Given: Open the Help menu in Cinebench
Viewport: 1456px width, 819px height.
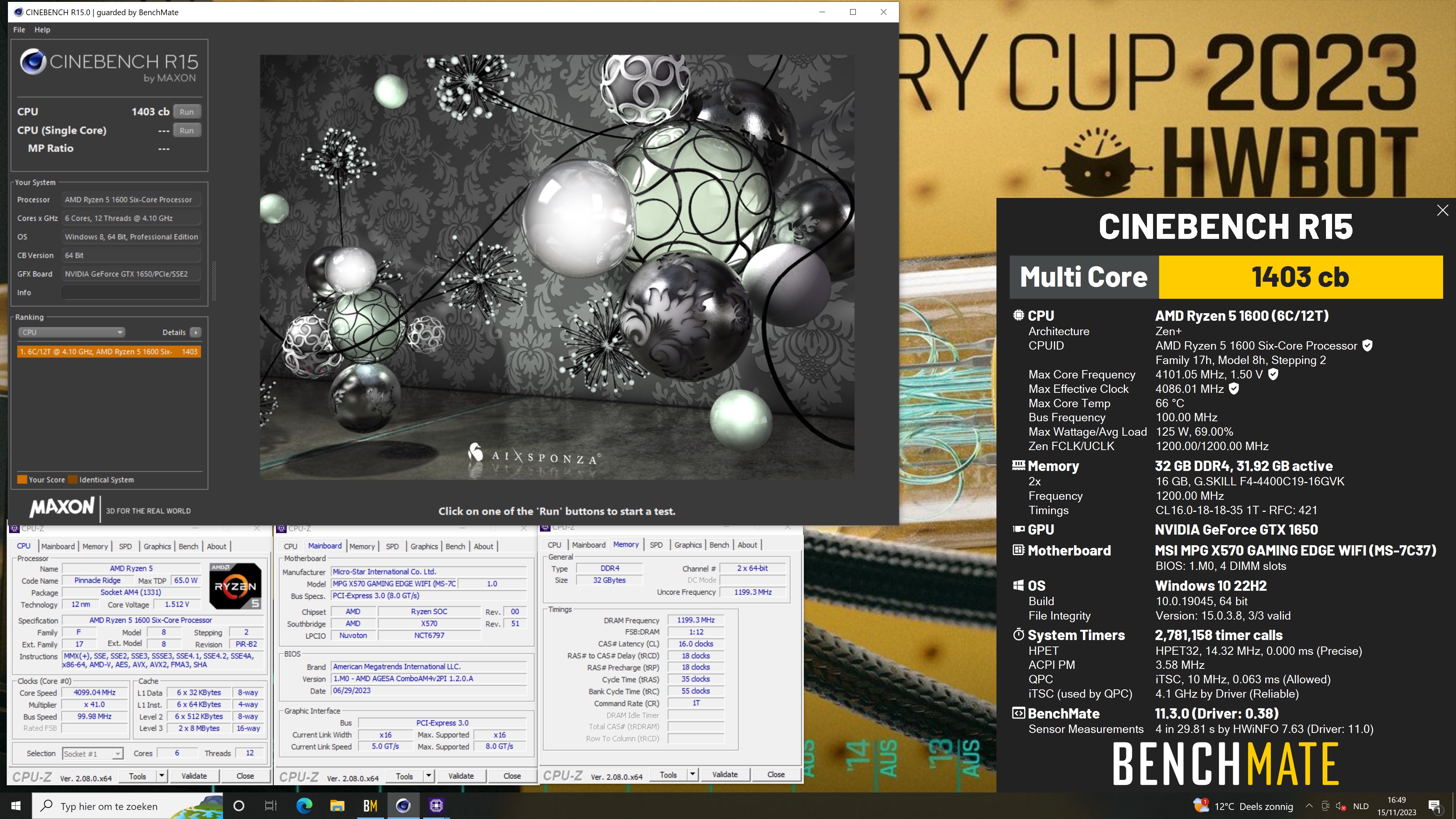Looking at the screenshot, I should (42, 30).
